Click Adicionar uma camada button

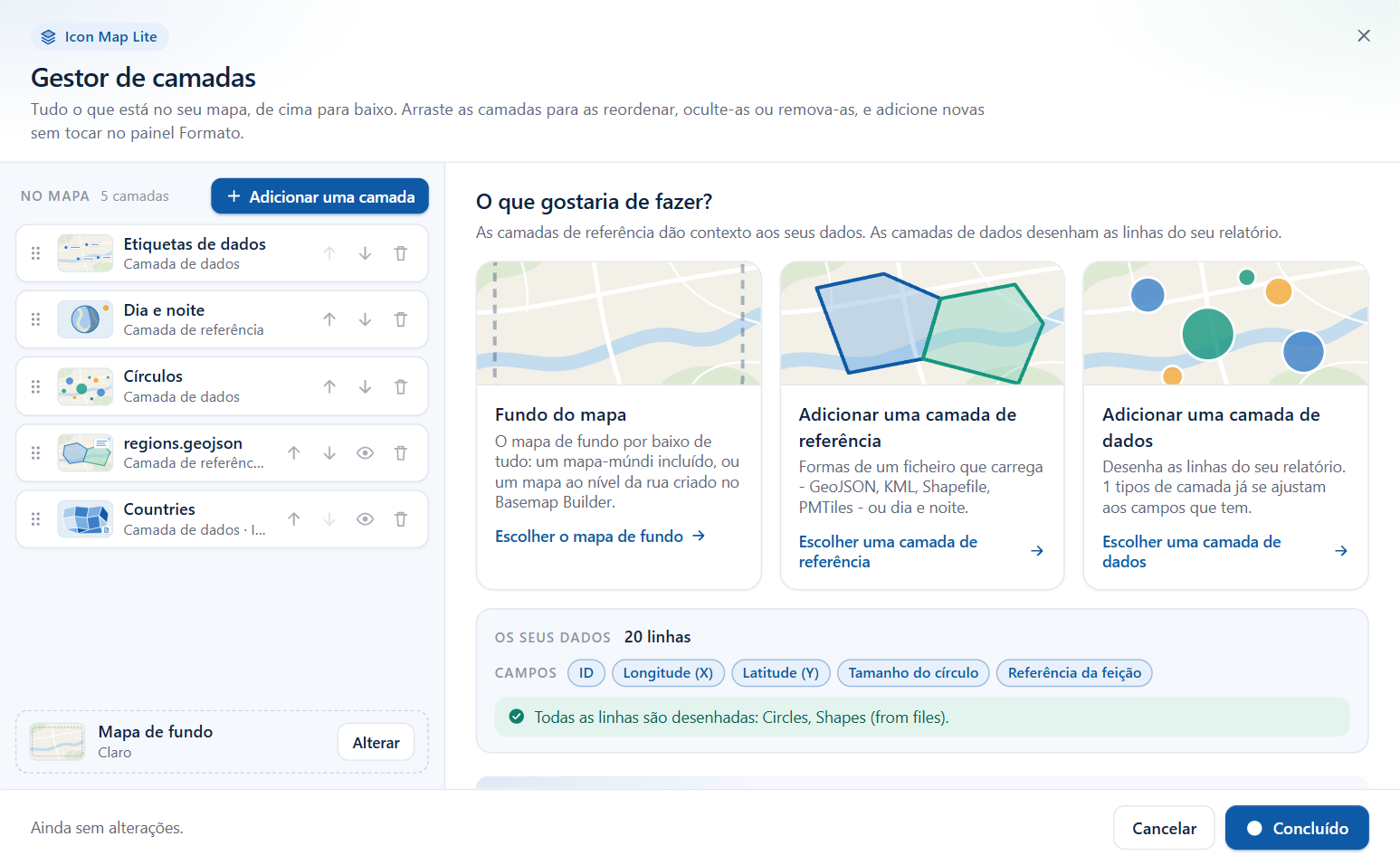319,196
